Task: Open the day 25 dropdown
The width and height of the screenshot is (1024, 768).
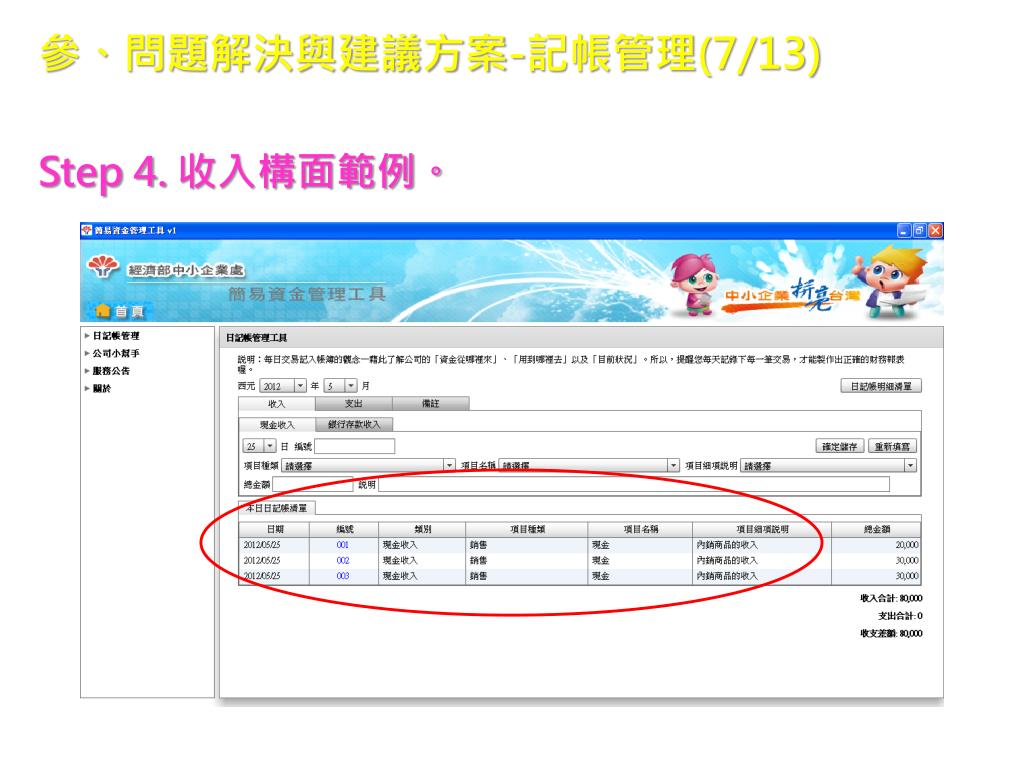Action: [x=270, y=446]
